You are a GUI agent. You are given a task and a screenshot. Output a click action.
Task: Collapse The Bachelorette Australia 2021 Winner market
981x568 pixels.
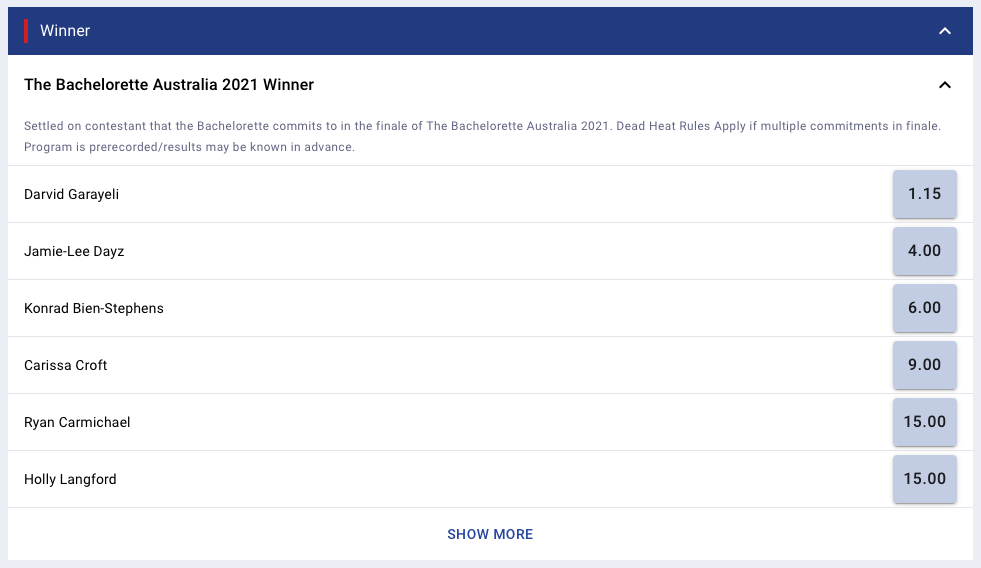[x=945, y=84]
